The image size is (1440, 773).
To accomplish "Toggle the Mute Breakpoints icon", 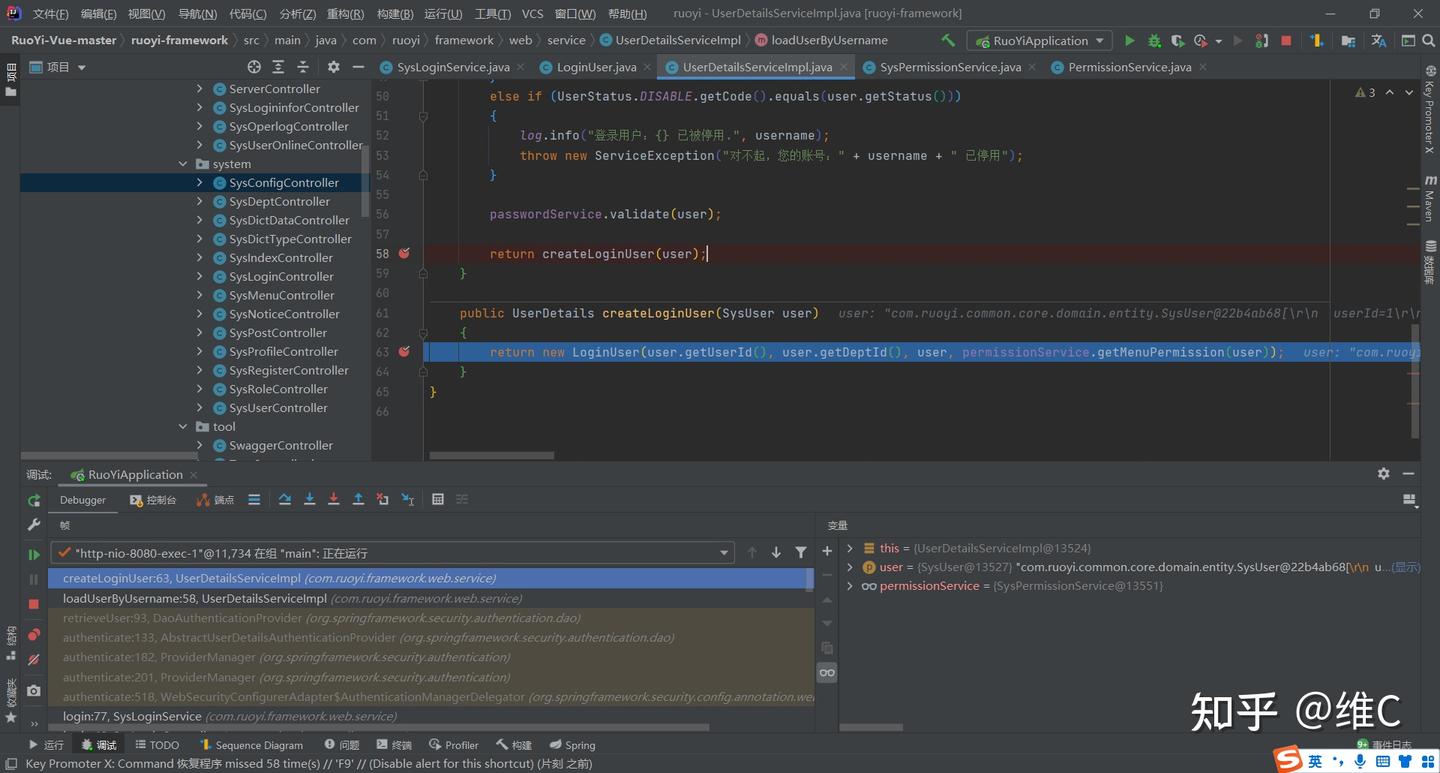I will pyautogui.click(x=34, y=660).
